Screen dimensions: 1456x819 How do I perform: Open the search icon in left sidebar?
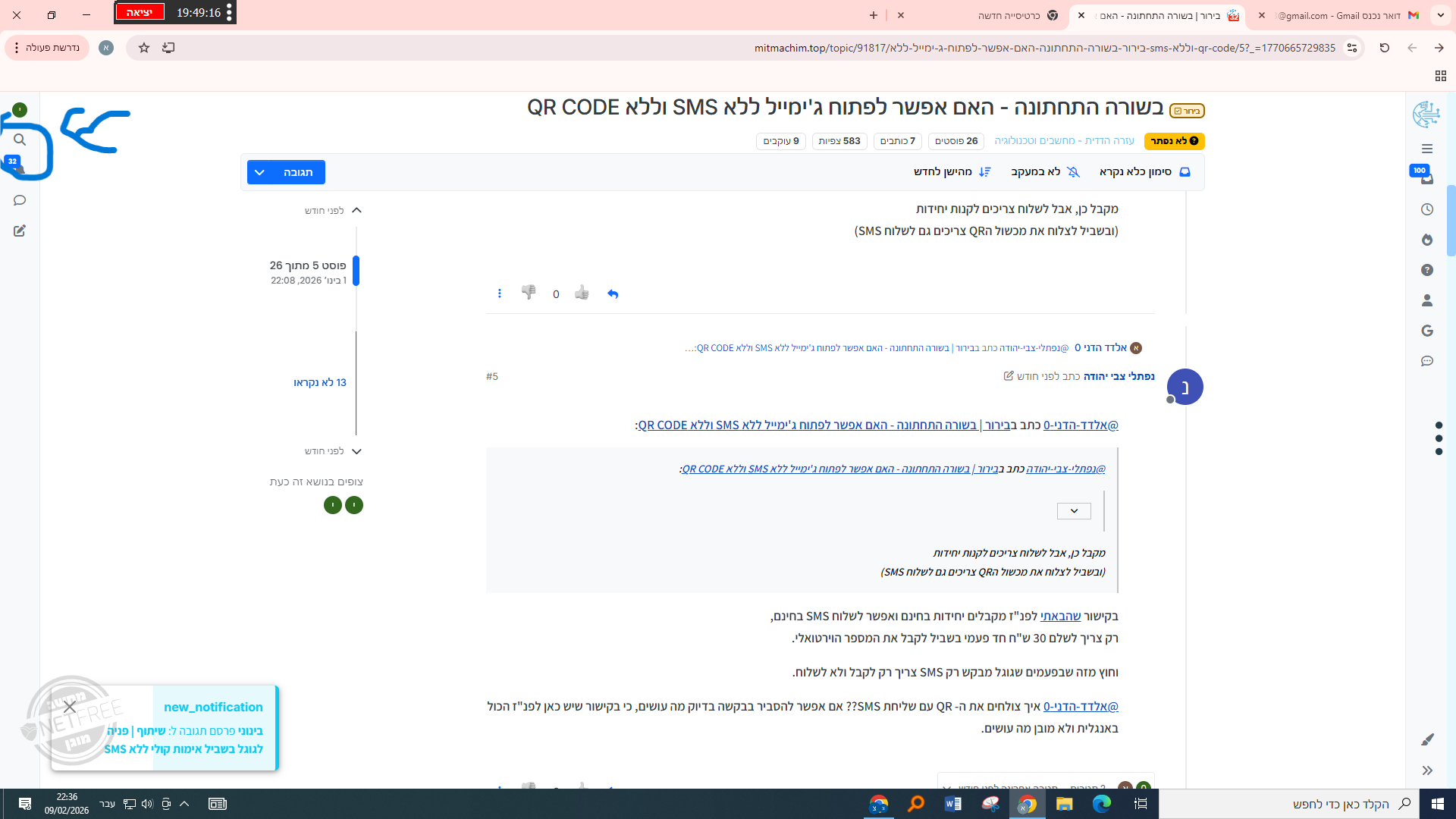pyautogui.click(x=20, y=140)
